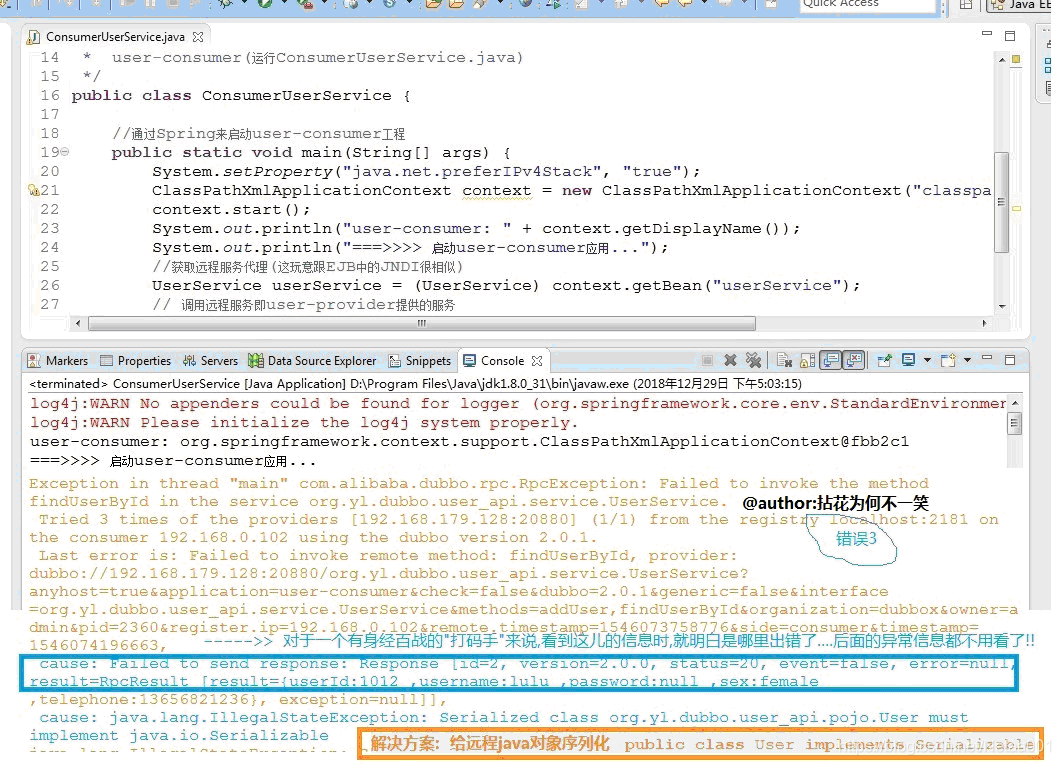This screenshot has height=765, width=1061.
Task: Click the lower yellow overview ruler annotation
Action: click(x=1016, y=208)
